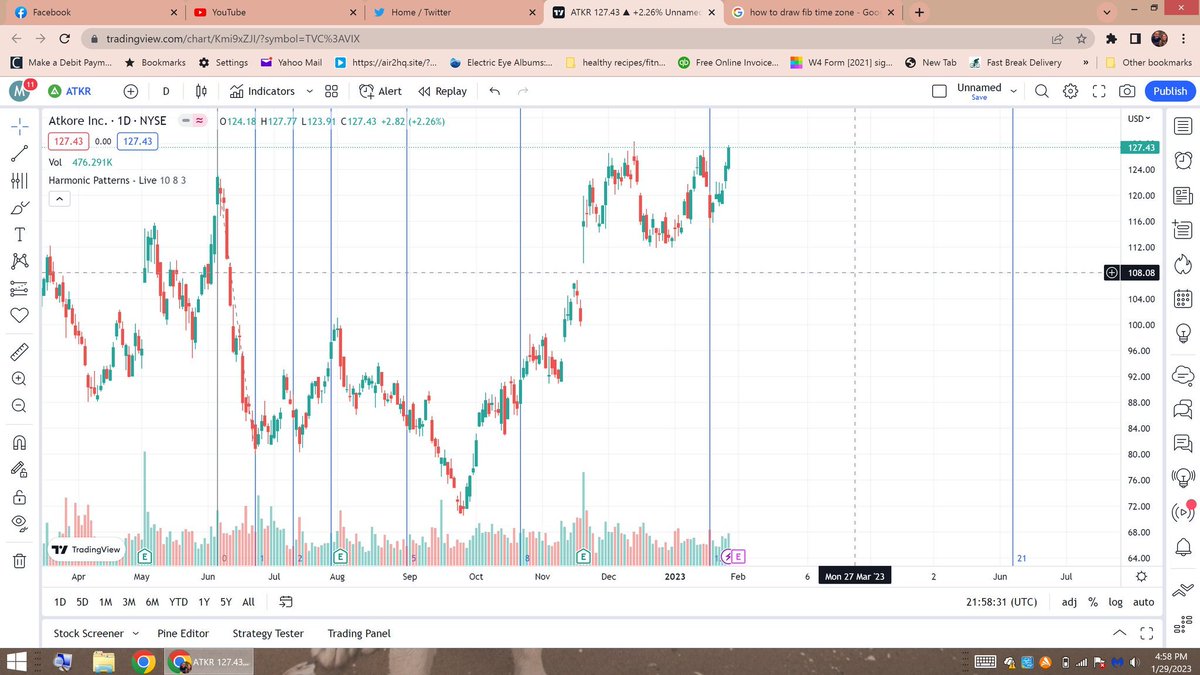Collapse the indicator legend arrow

pos(58,199)
